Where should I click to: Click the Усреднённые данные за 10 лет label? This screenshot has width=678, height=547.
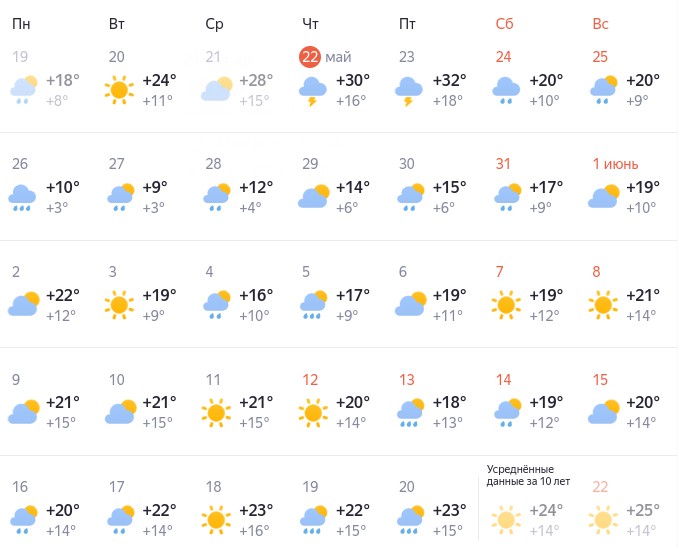click(x=520, y=475)
